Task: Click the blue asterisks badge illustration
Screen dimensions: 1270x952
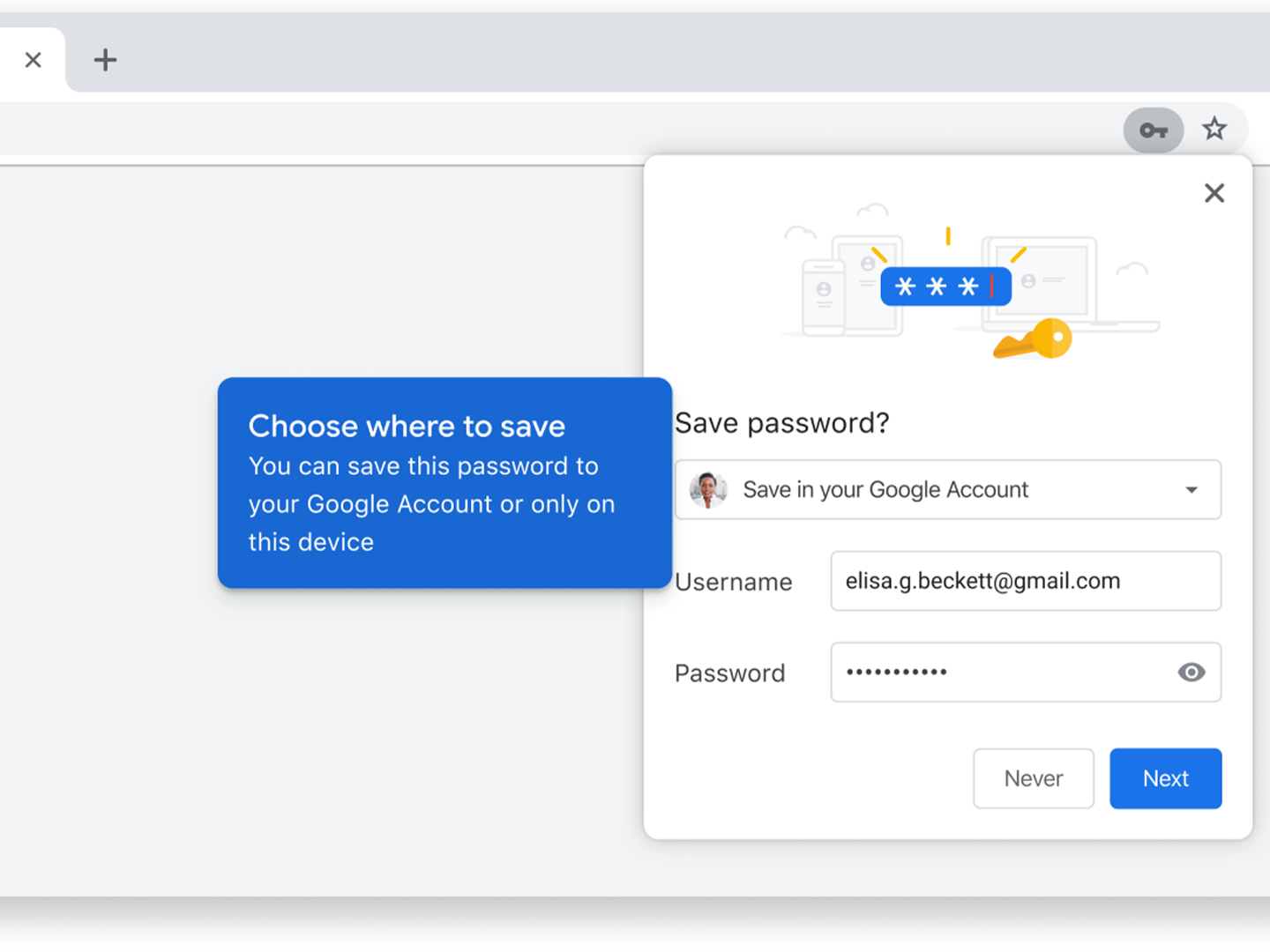Action: (945, 286)
